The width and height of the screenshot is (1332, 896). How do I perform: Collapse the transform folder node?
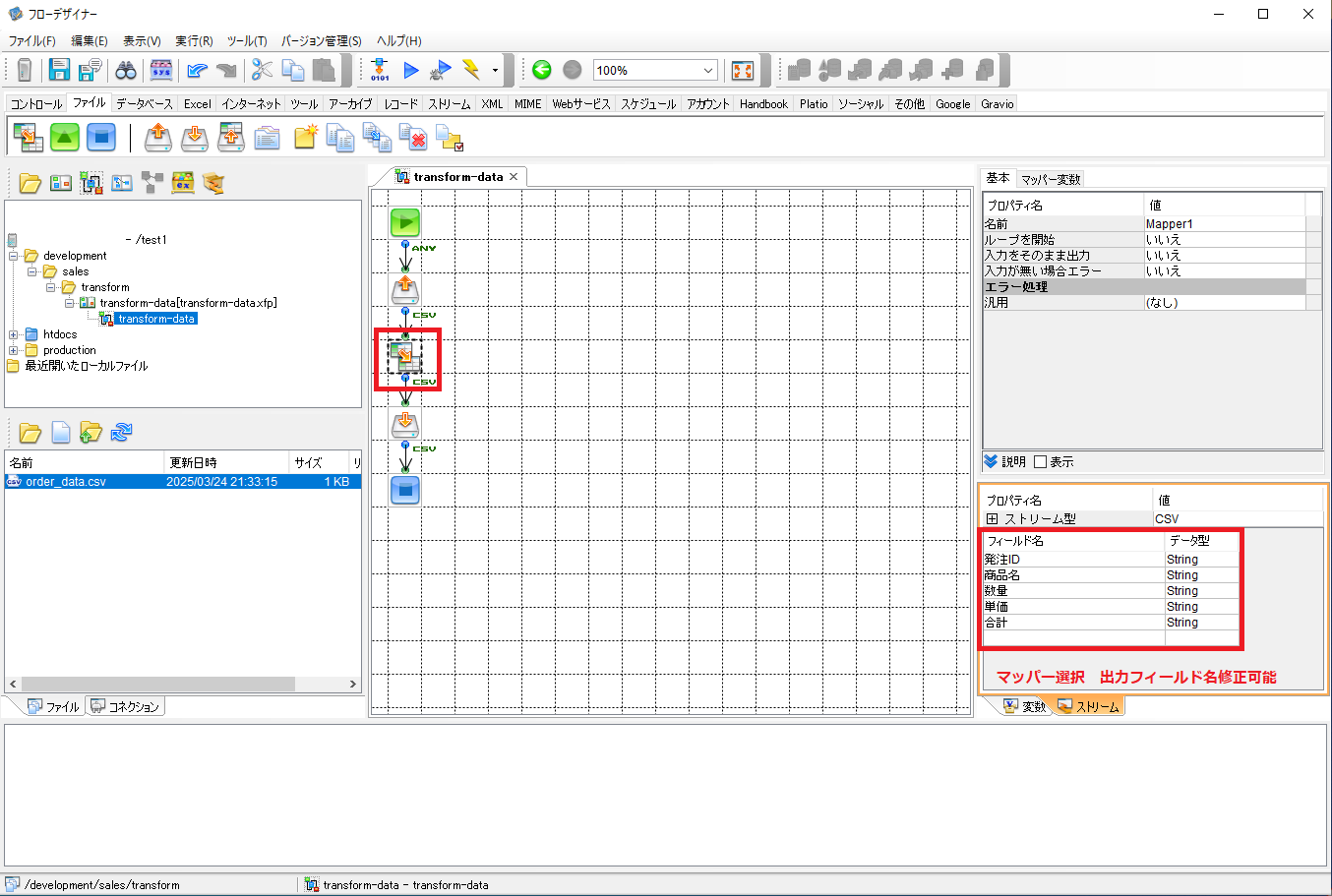pos(51,287)
